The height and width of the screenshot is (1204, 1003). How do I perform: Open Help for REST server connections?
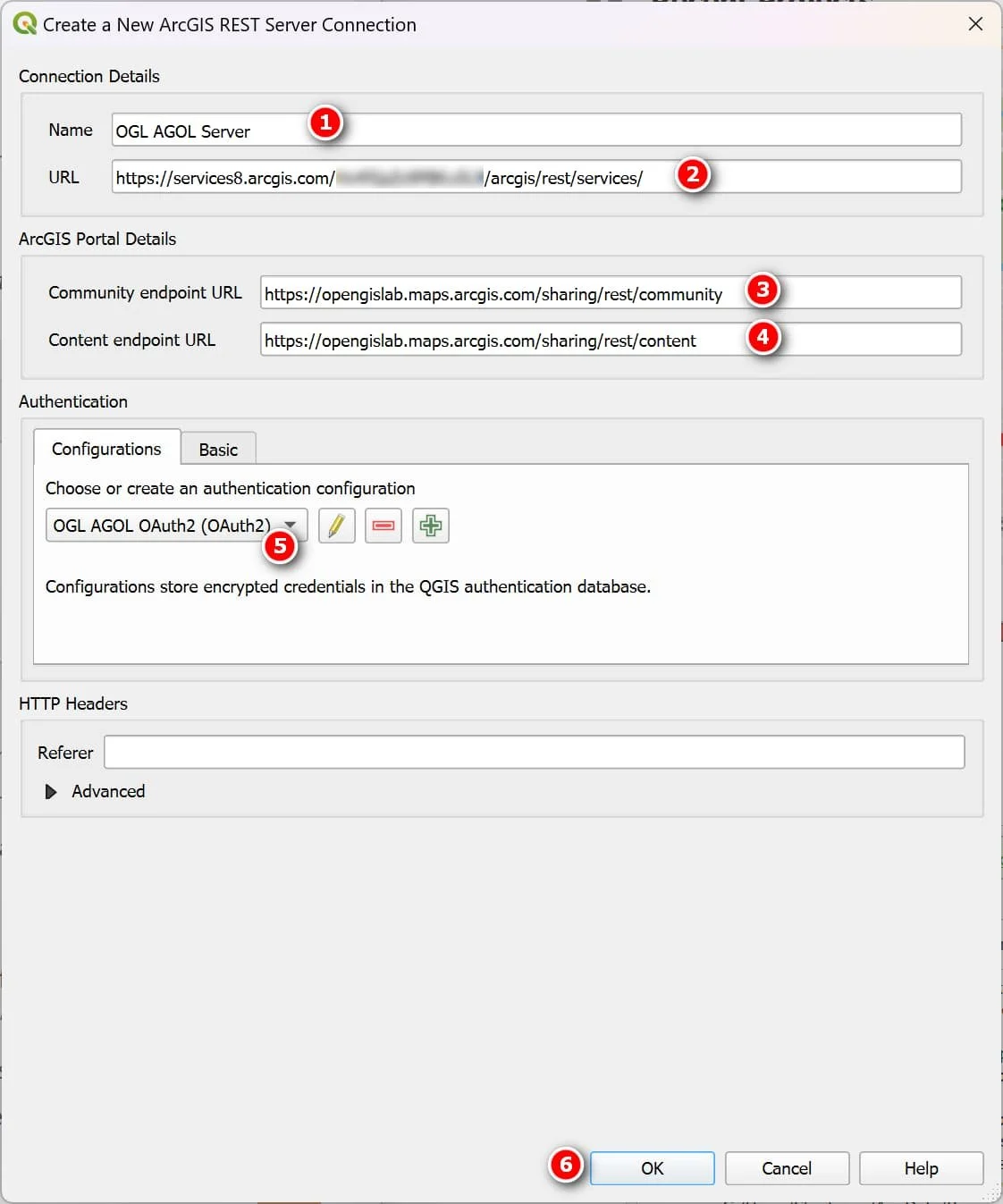921,1168
